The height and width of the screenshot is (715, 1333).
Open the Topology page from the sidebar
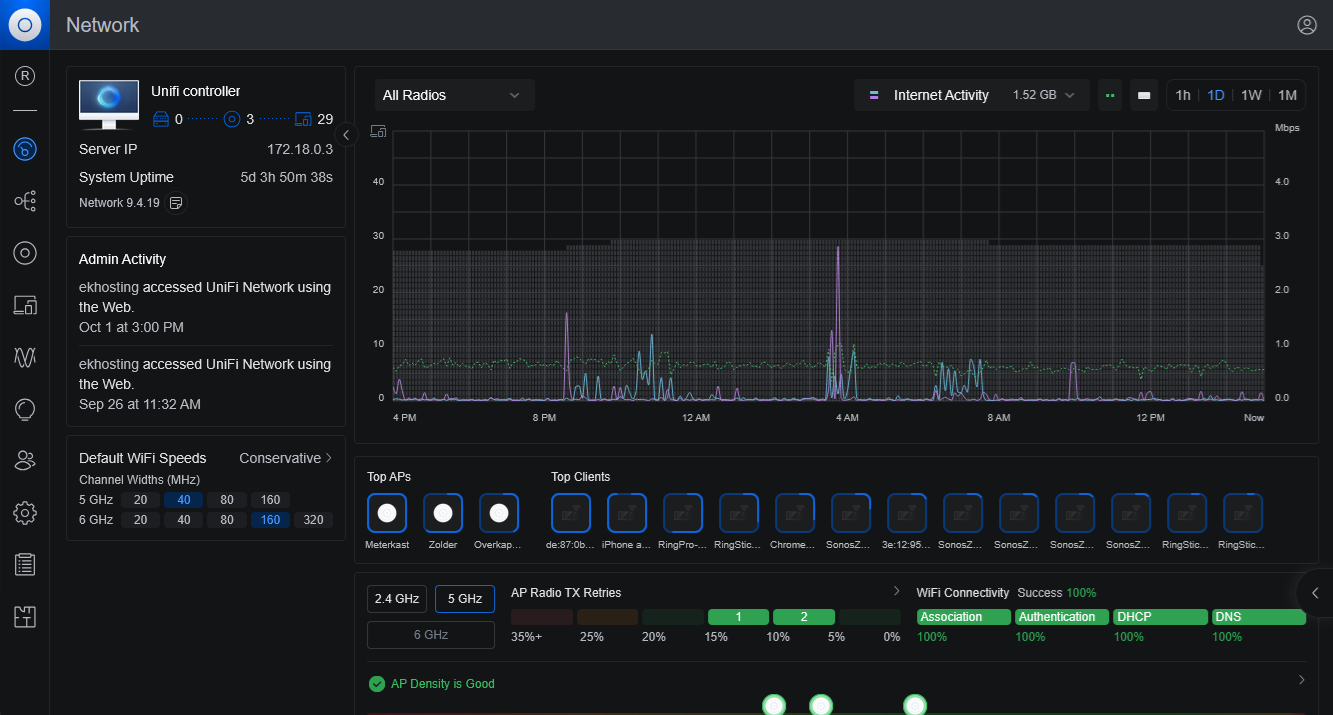(25, 200)
